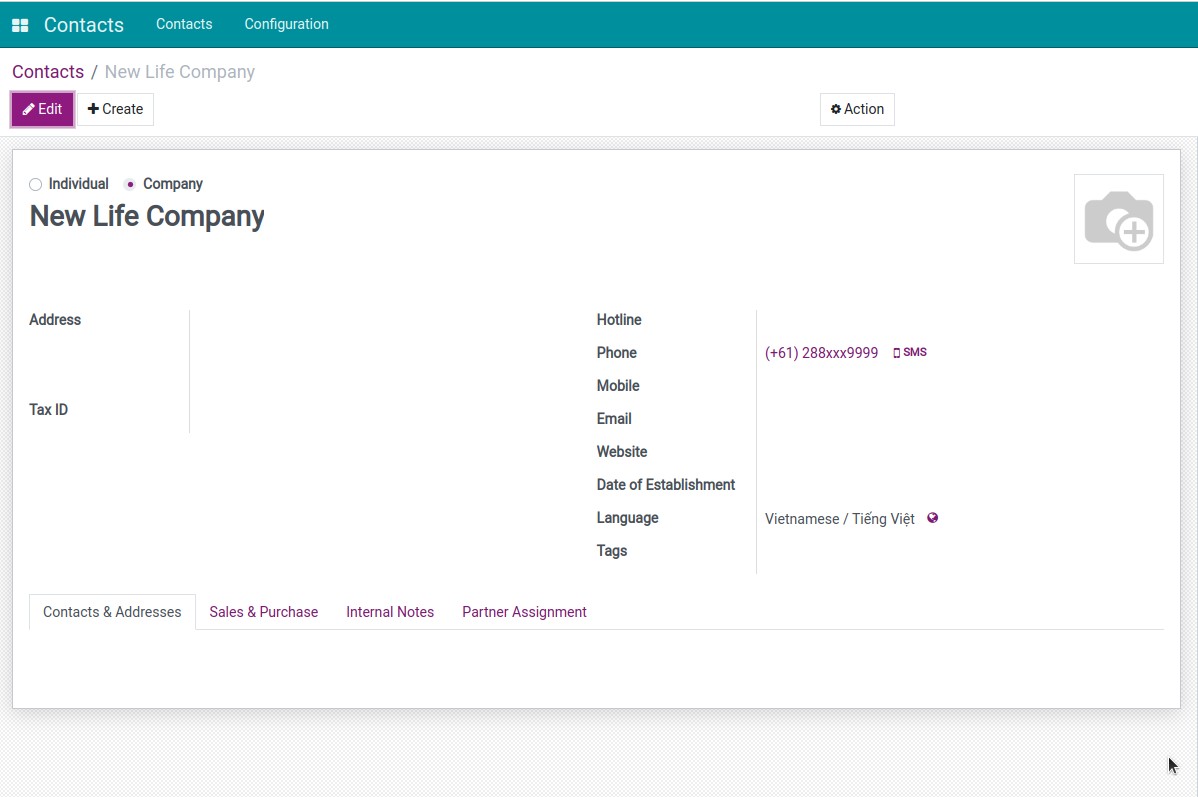
Task: Click the Create button
Action: tap(116, 109)
